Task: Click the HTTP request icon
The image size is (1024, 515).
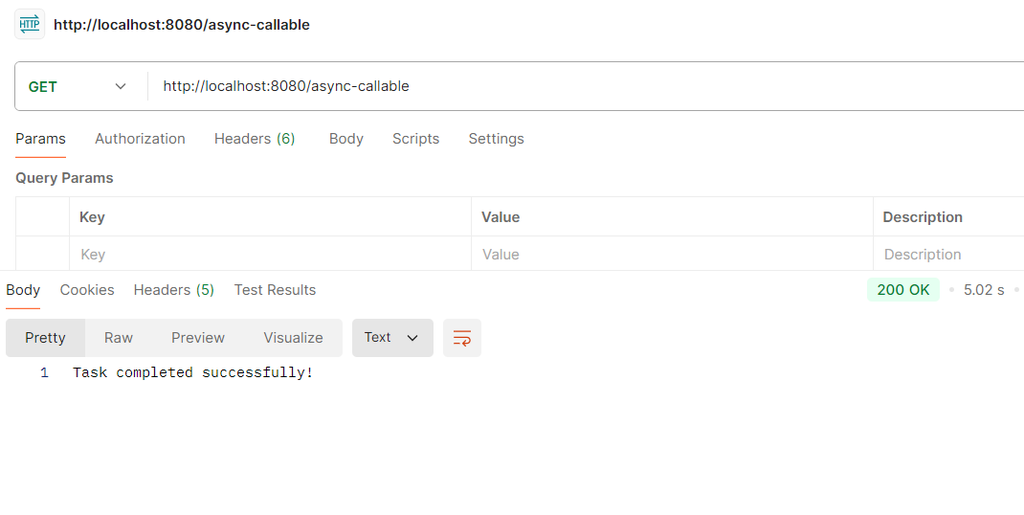Action: click(29, 24)
